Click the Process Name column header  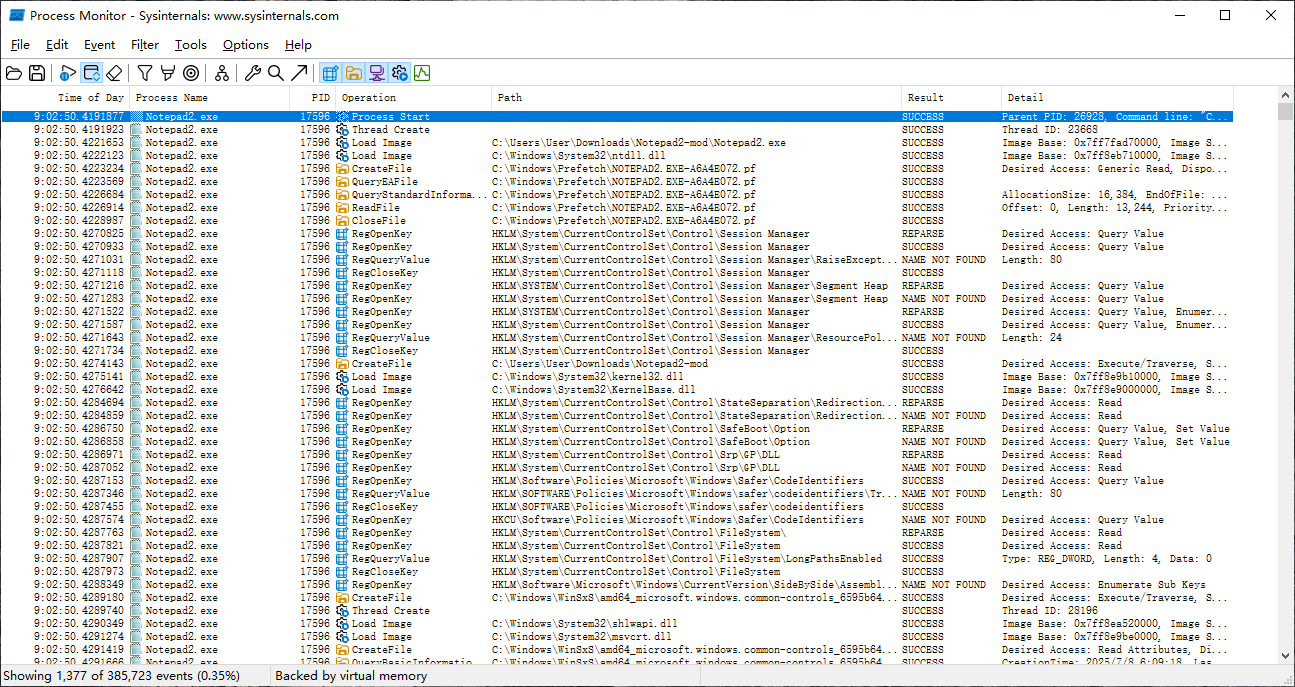click(x=210, y=98)
